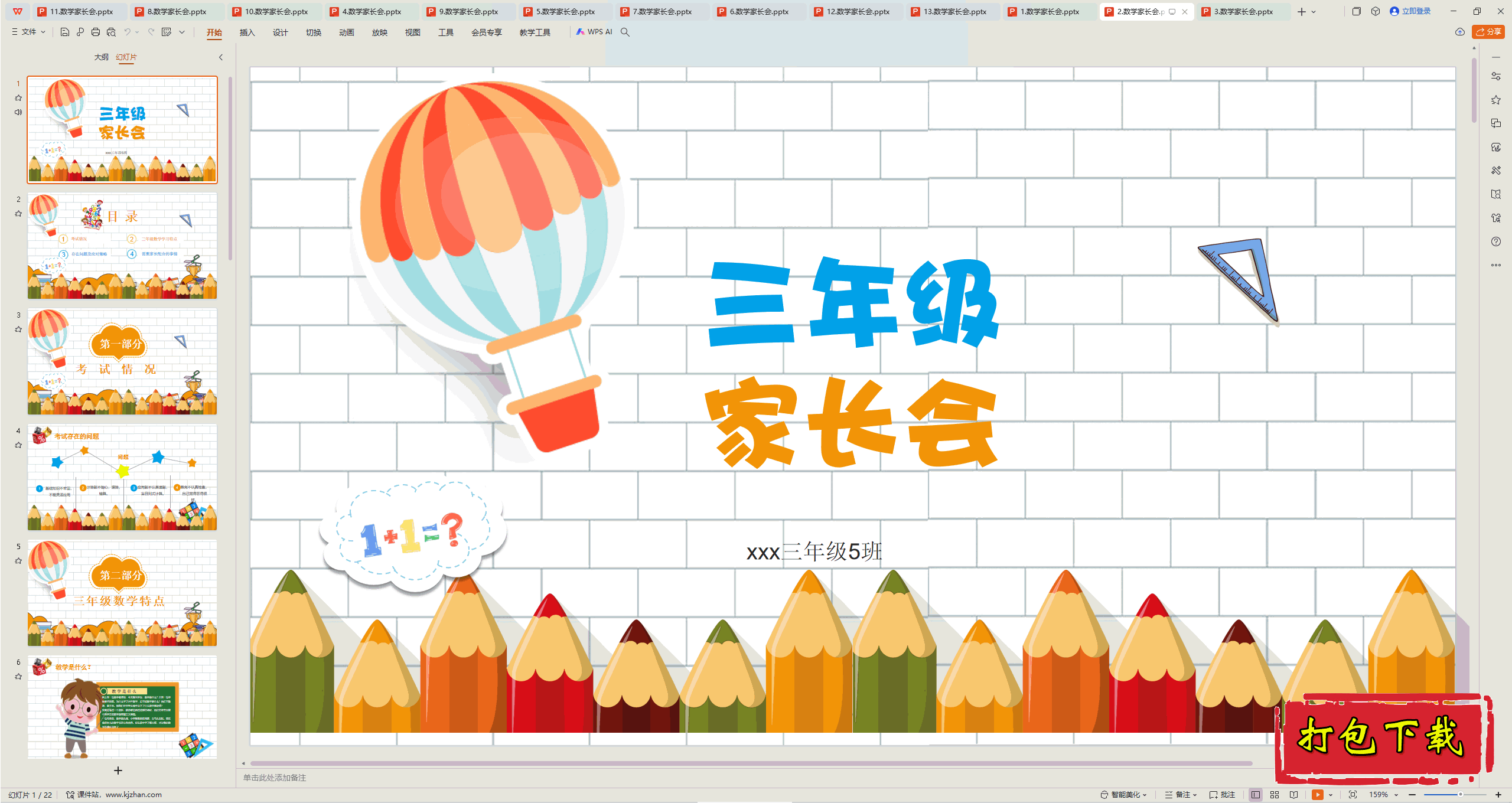
Task: Click WPS AI button
Action: coord(595,32)
